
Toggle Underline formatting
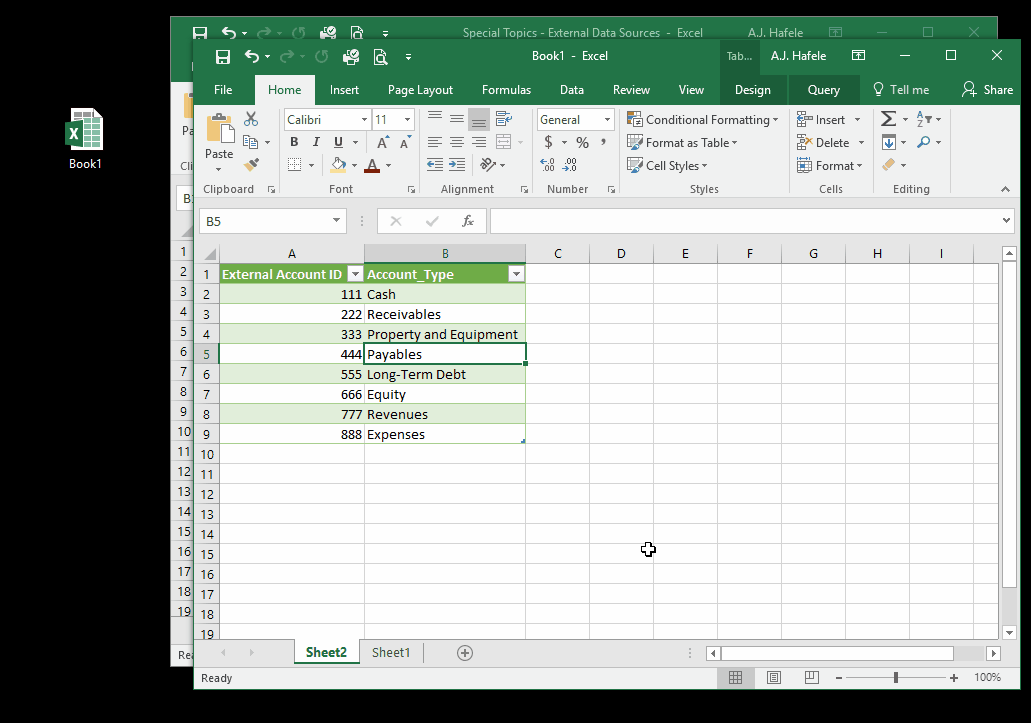point(338,142)
